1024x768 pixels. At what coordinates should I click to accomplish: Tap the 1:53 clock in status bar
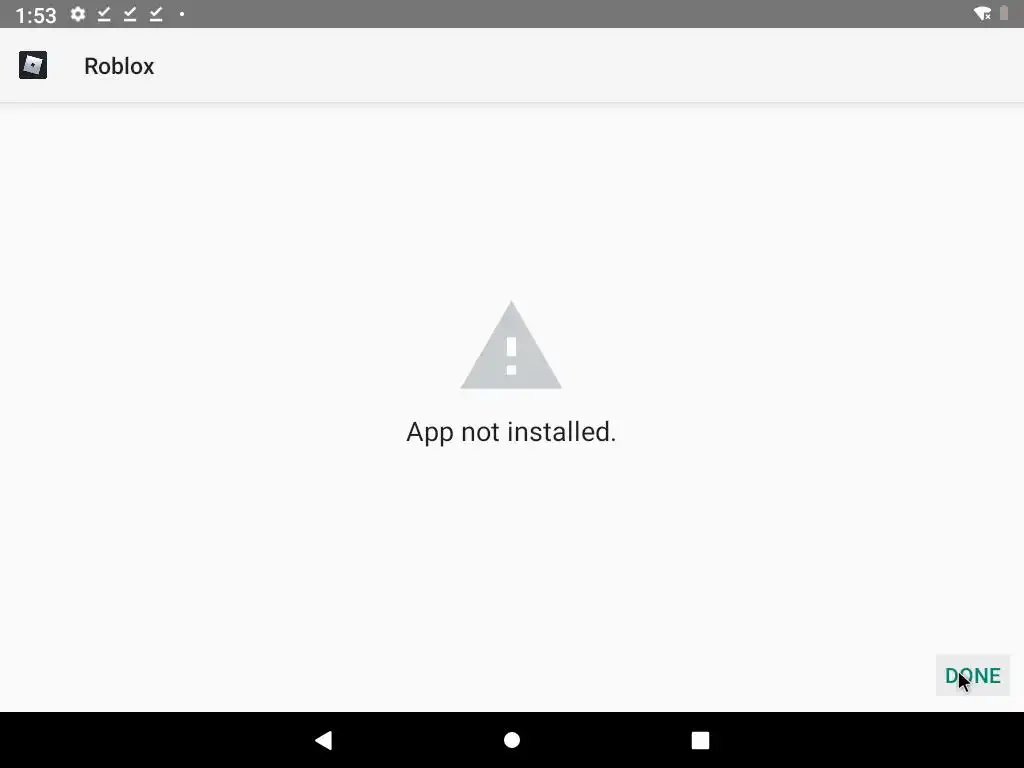(x=36, y=14)
